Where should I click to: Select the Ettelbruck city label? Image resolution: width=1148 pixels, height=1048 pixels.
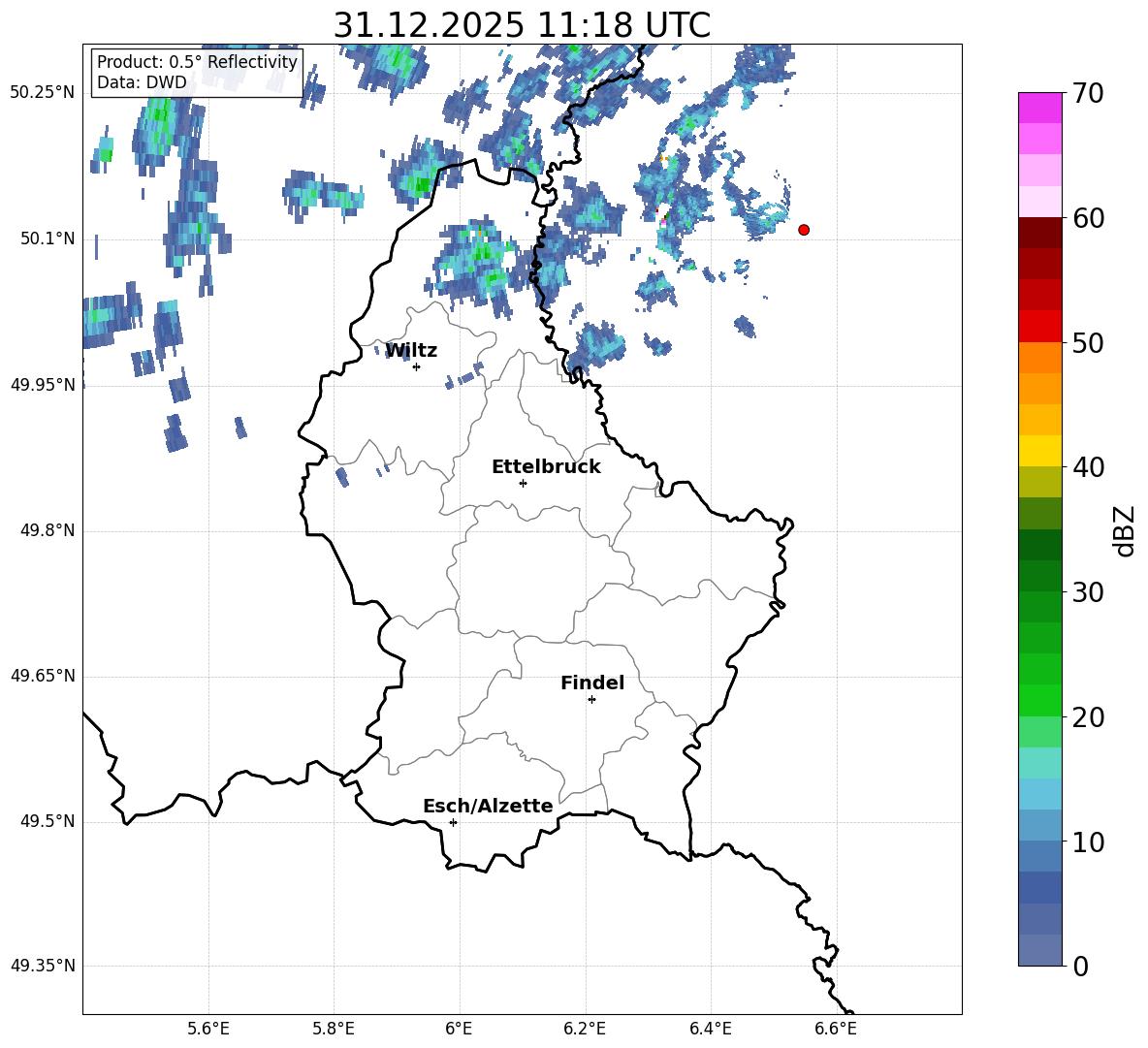546,467
